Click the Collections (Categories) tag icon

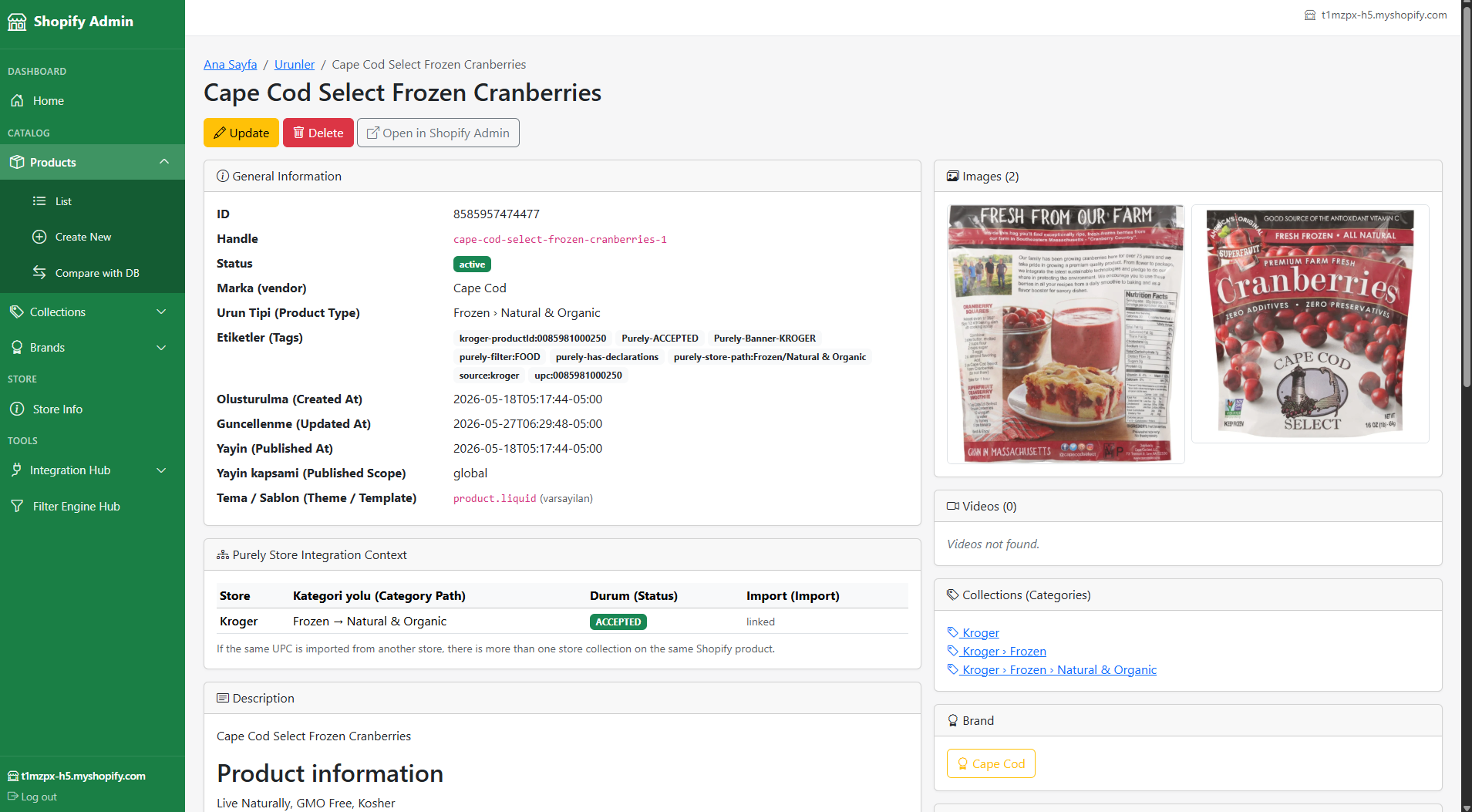953,595
